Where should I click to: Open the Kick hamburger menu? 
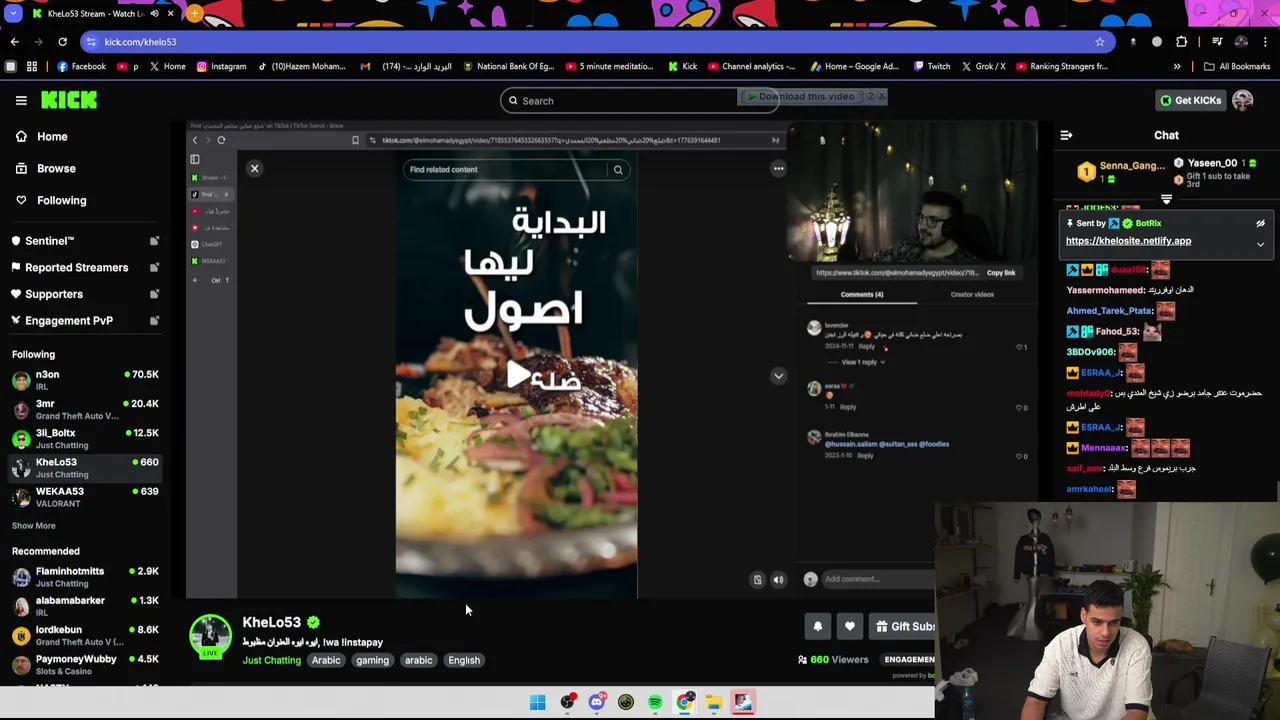(x=21, y=100)
